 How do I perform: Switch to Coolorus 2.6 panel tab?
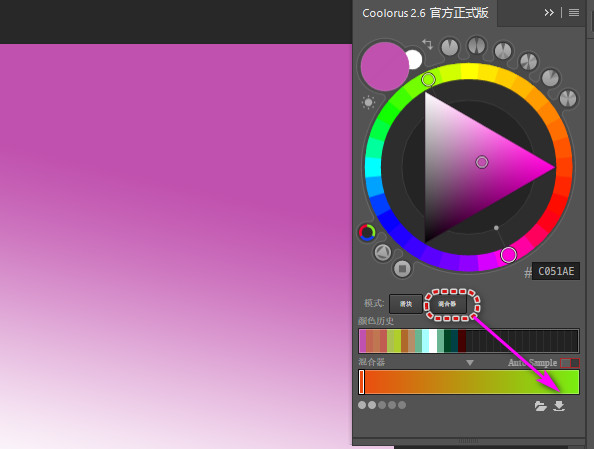tap(425, 13)
